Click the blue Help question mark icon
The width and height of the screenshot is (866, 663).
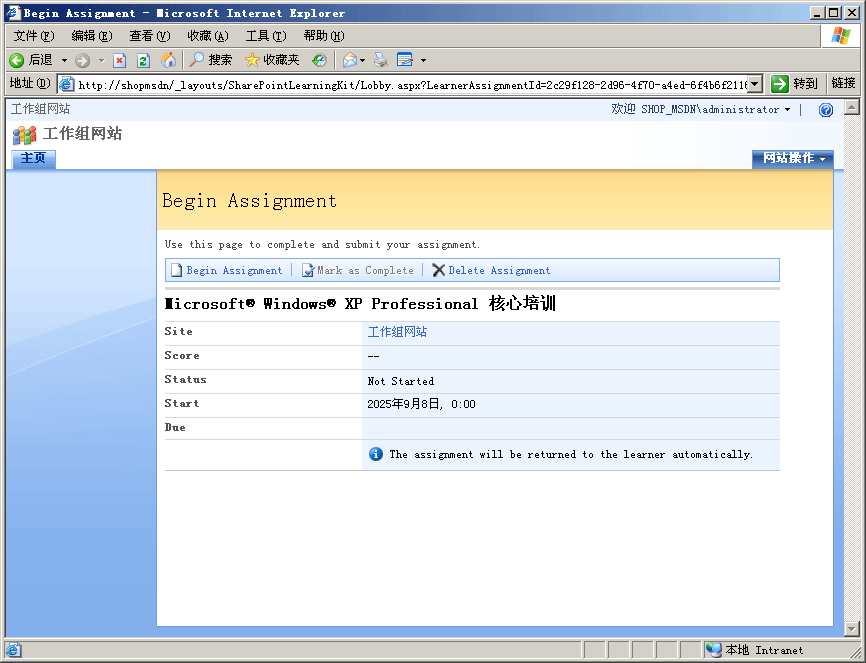(826, 110)
